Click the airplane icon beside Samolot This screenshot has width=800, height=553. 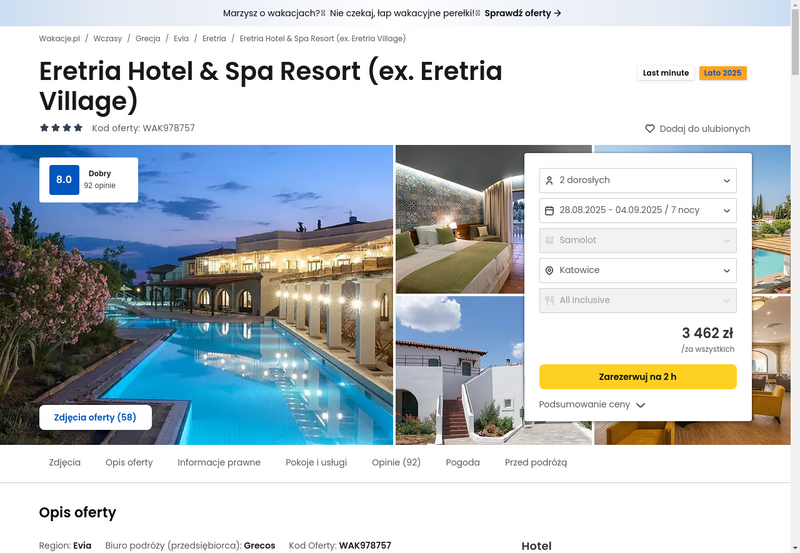pos(549,240)
